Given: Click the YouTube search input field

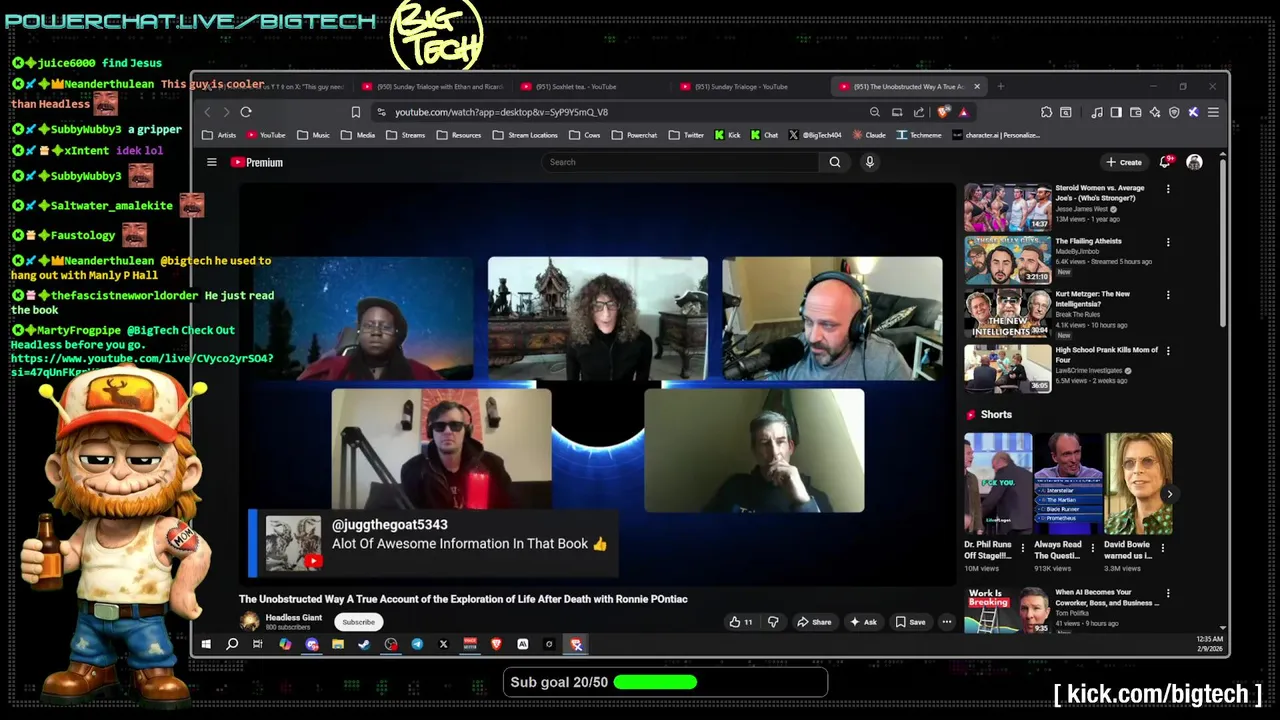Looking at the screenshot, I should (x=681, y=162).
